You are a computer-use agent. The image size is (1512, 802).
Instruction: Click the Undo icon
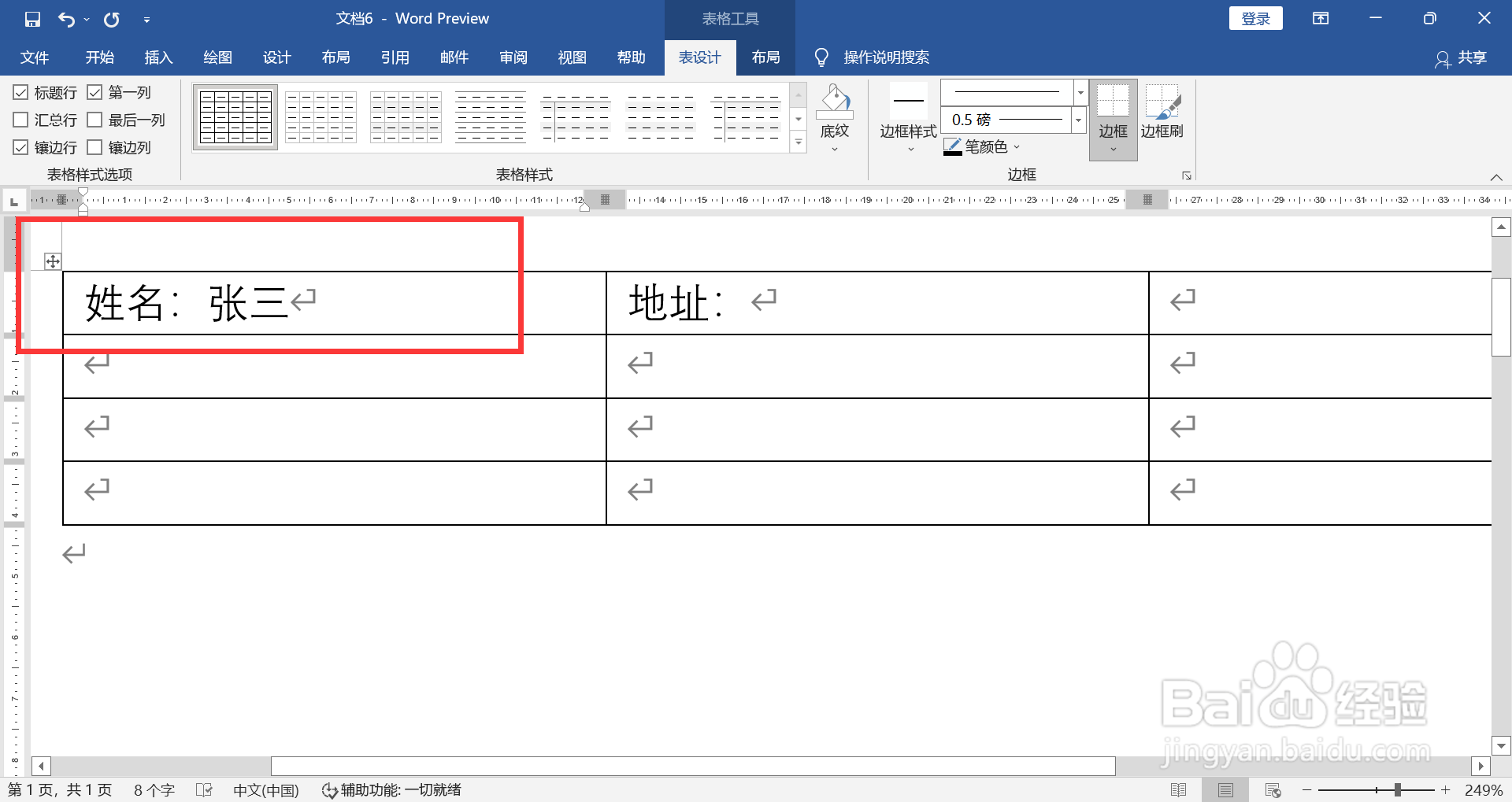coord(67,18)
